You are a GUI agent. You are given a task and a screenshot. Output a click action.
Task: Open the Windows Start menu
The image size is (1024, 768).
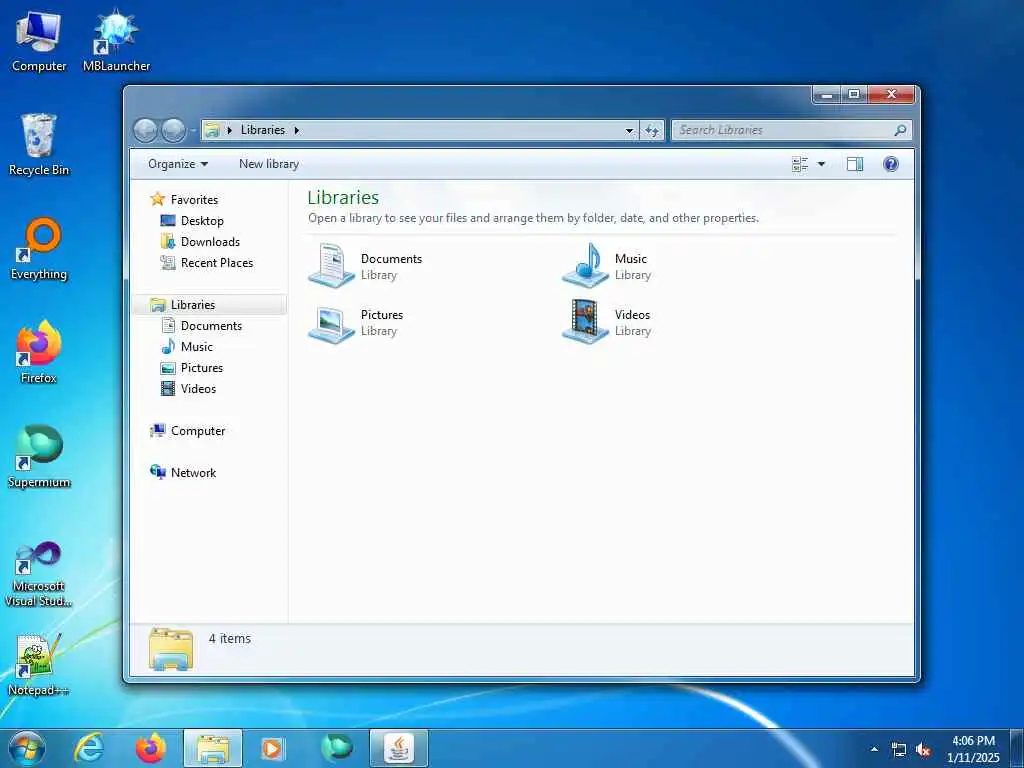(x=27, y=748)
